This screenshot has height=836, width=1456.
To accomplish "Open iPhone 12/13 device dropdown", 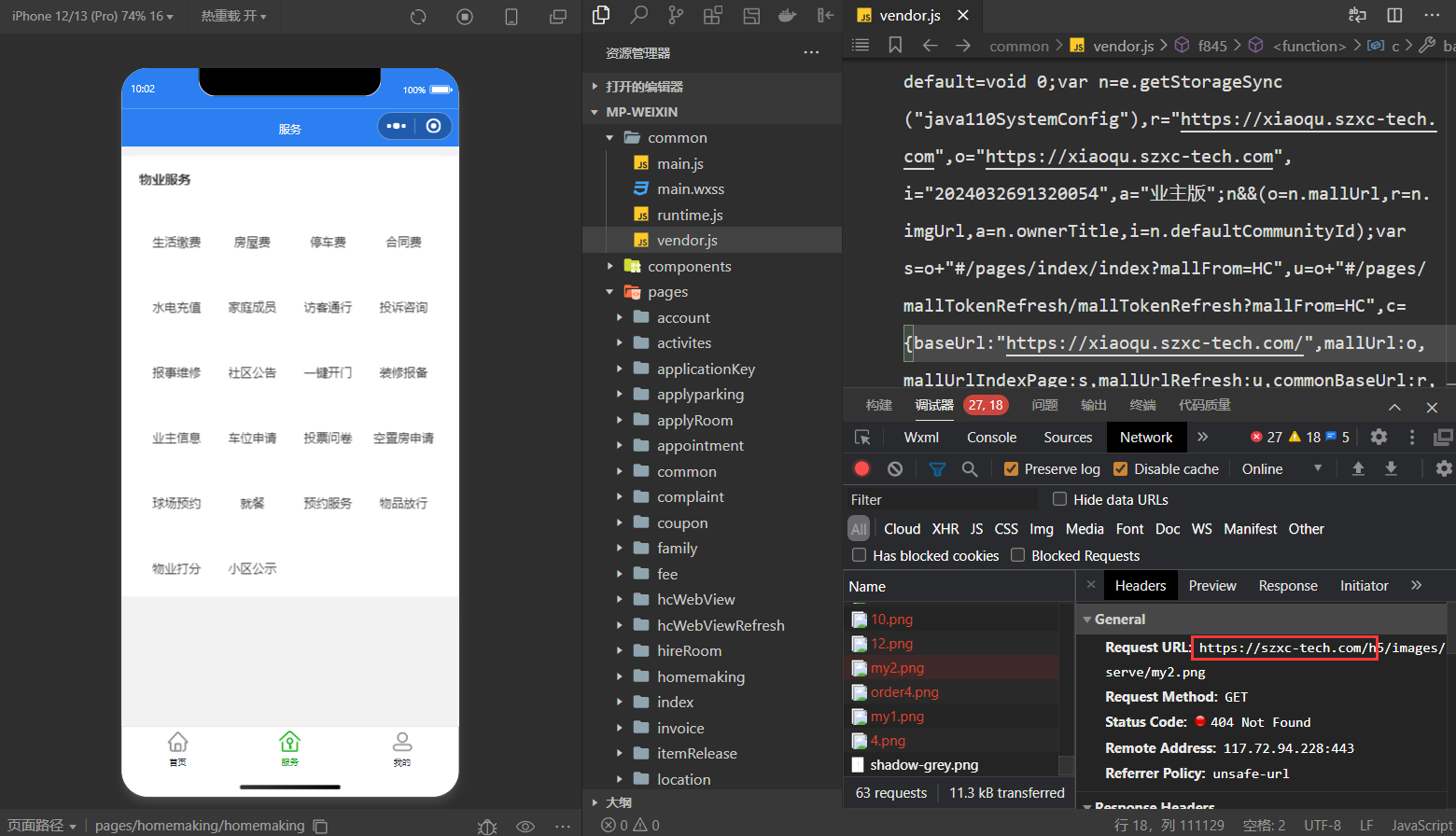I will point(92,16).
